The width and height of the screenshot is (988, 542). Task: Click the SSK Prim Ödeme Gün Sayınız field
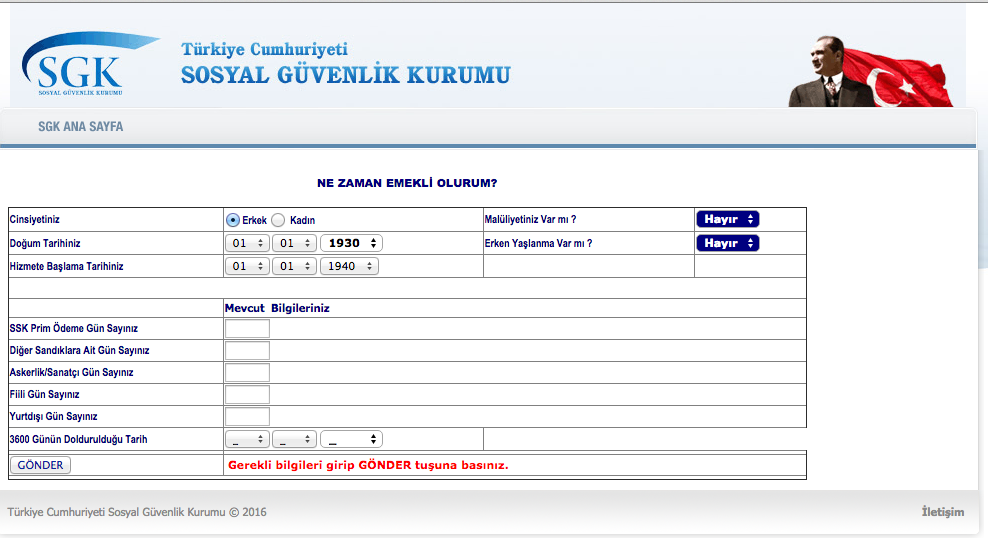click(x=247, y=329)
